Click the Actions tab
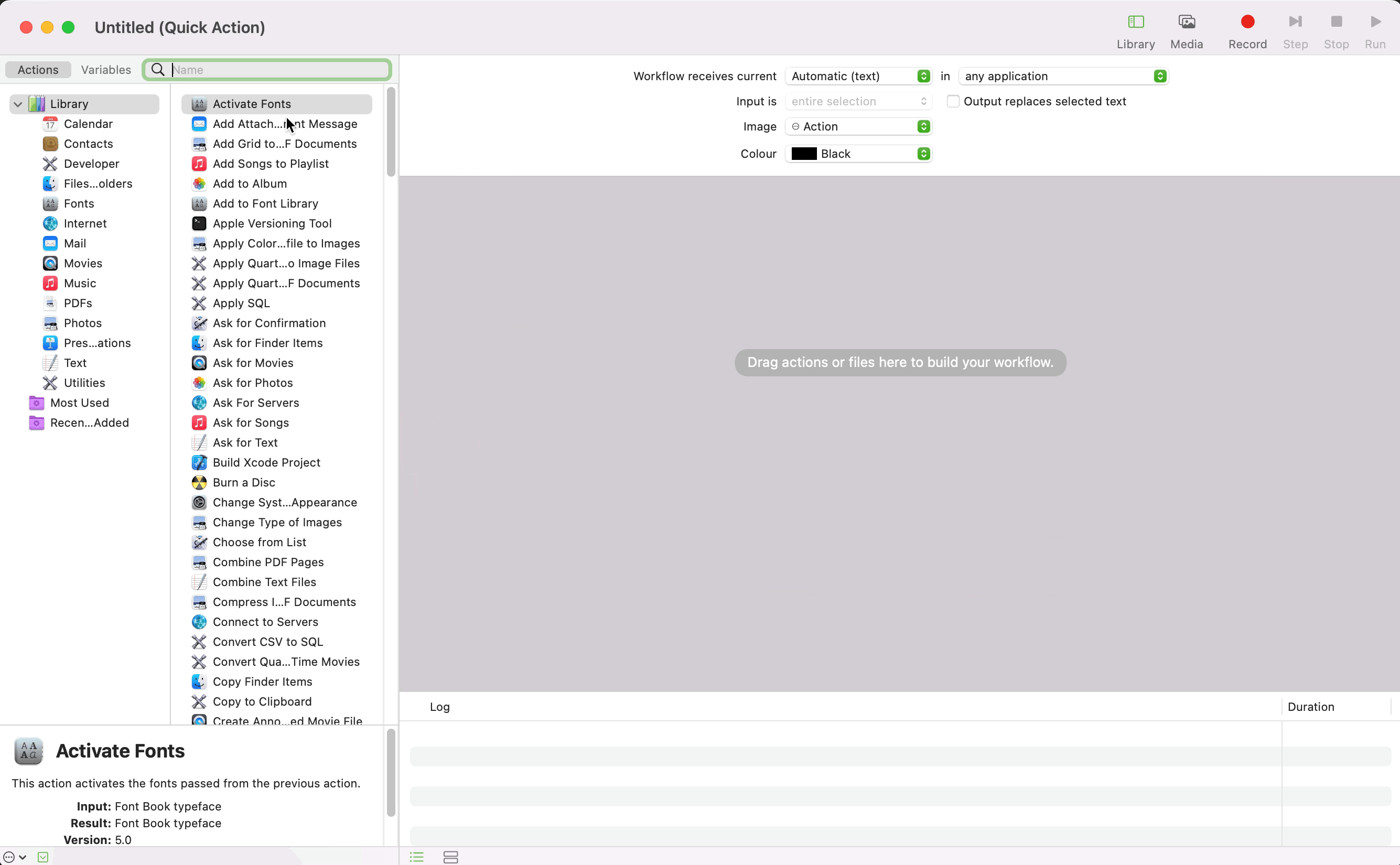Image resolution: width=1400 pixels, height=865 pixels. tap(37, 69)
